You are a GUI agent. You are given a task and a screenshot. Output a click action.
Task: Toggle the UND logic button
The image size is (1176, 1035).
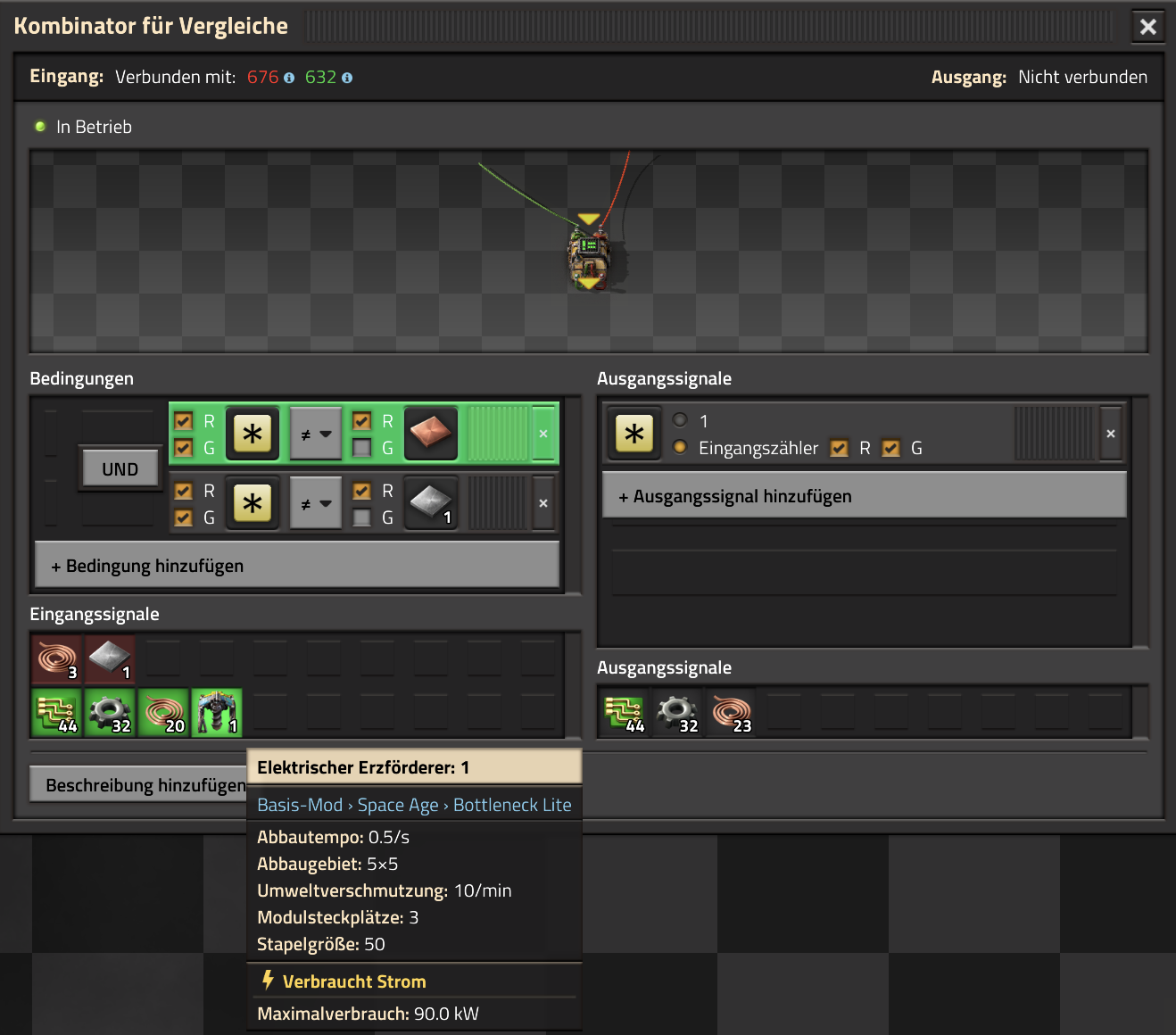(120, 469)
